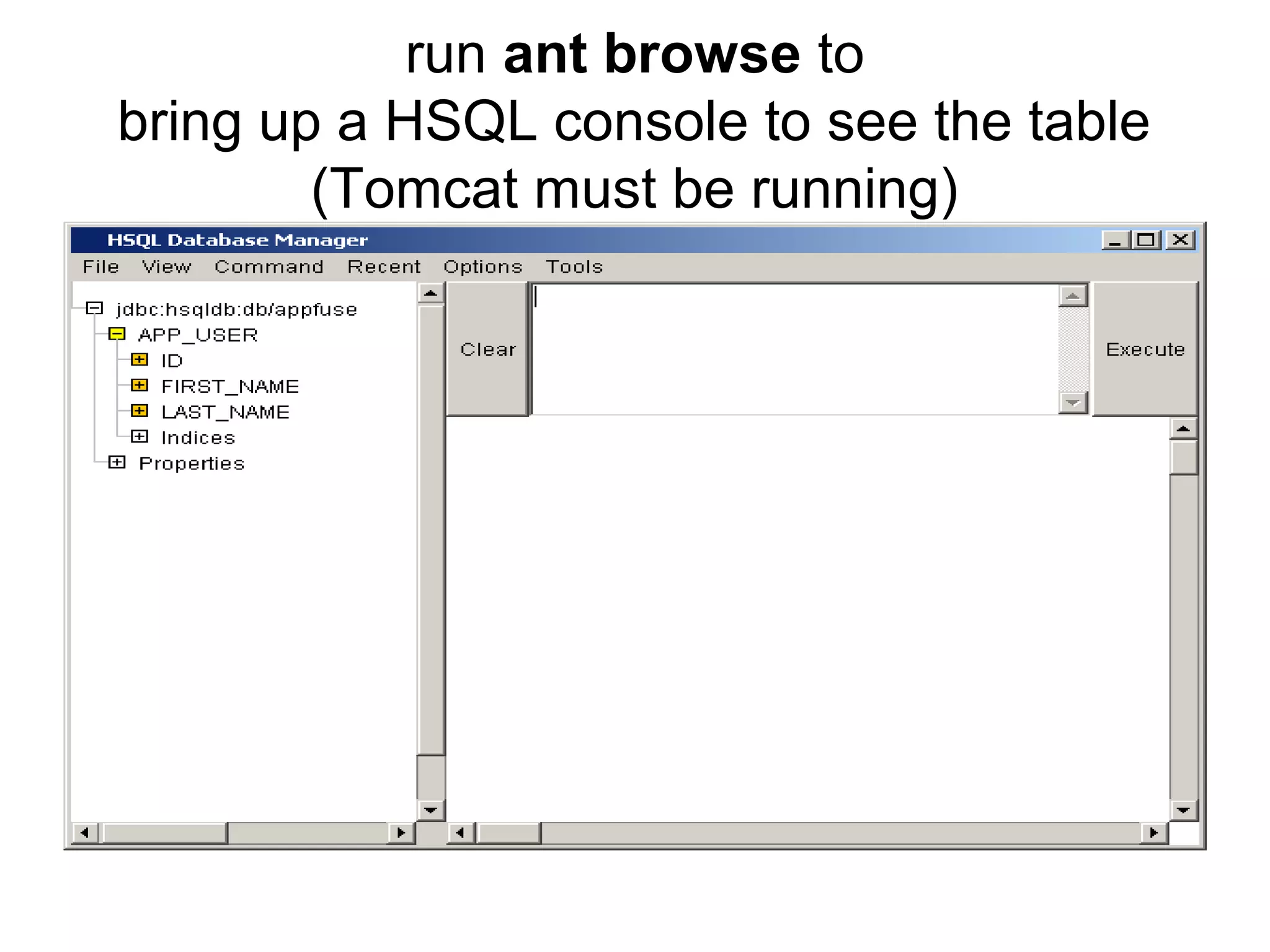Screen dimensions: 1270x952
Task: Expand the FIRST_NAME column icon
Action: (140, 386)
